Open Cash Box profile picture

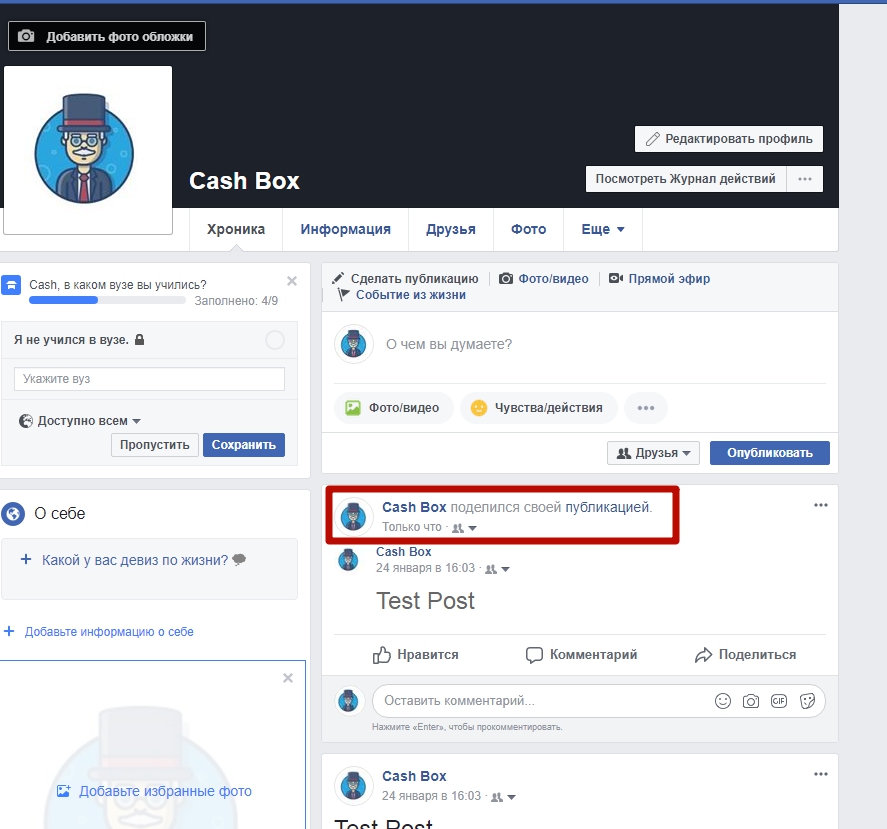point(88,150)
